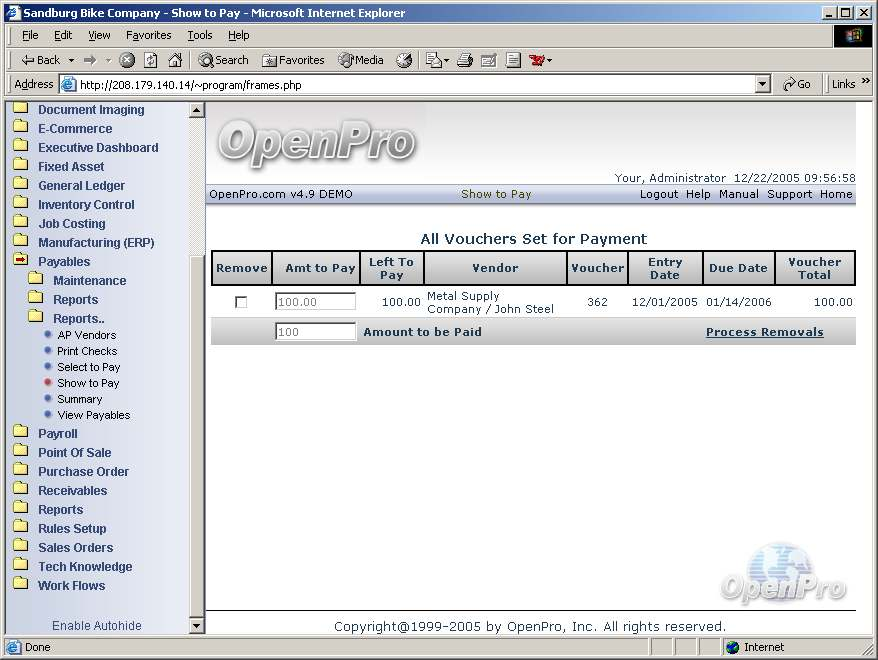Click the Print toolbar icon
The image size is (878, 660).
click(x=465, y=60)
